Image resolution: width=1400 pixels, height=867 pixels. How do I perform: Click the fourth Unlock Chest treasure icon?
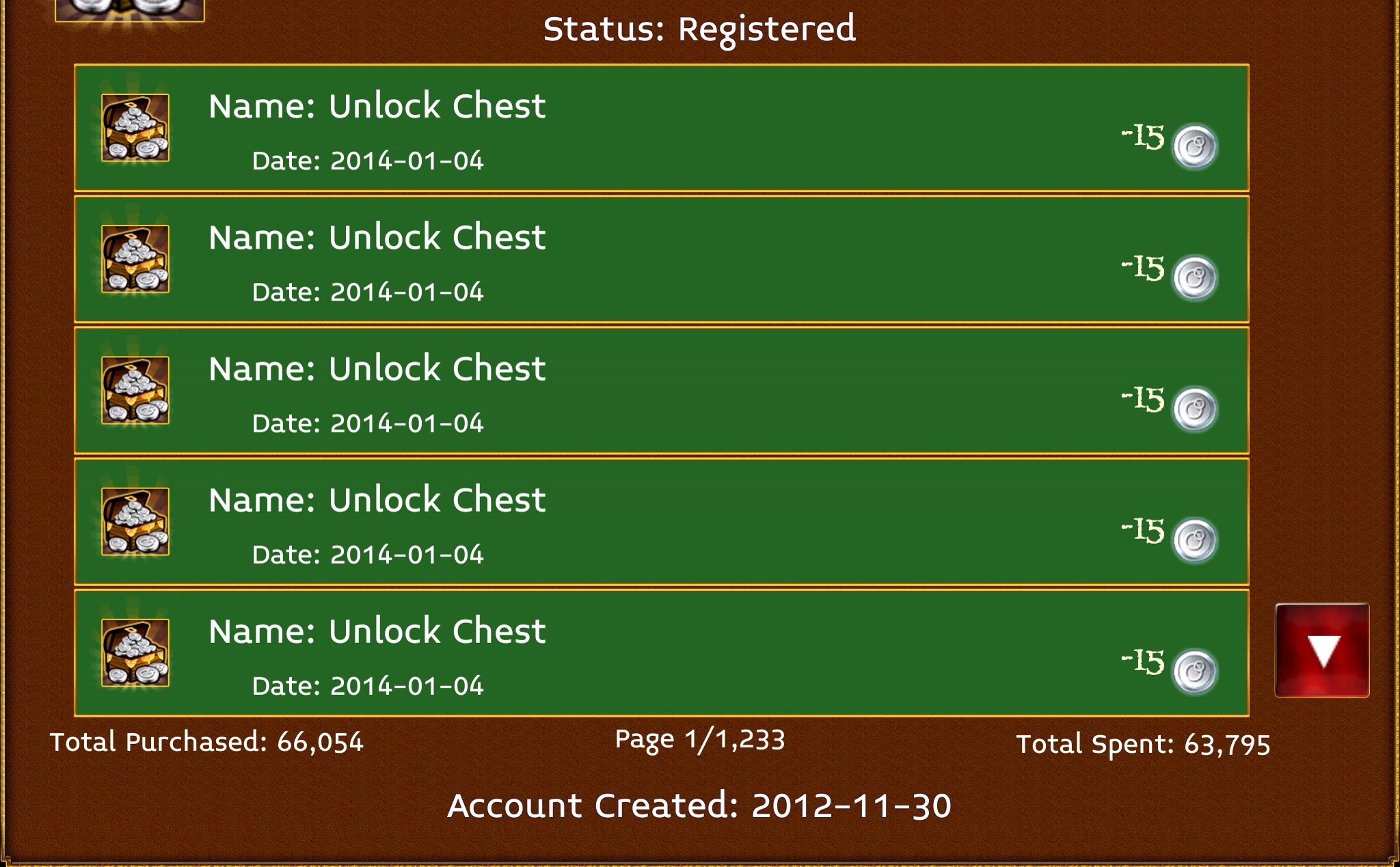pyautogui.click(x=135, y=521)
